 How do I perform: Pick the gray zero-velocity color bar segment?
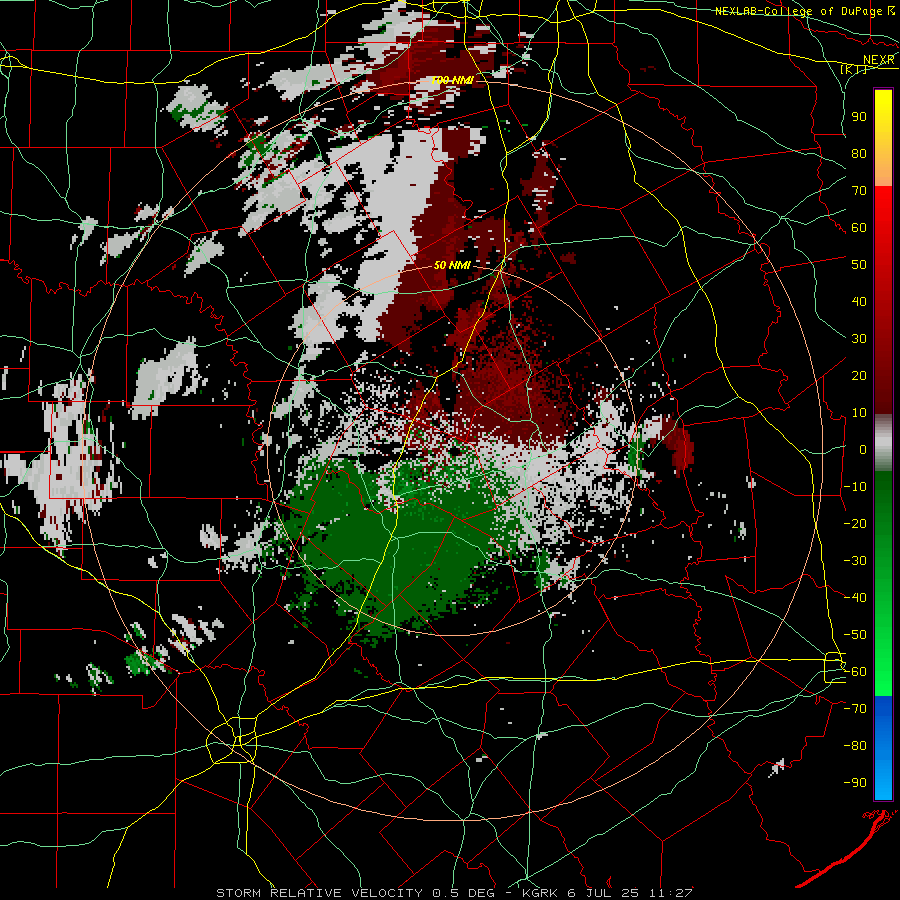(x=883, y=443)
